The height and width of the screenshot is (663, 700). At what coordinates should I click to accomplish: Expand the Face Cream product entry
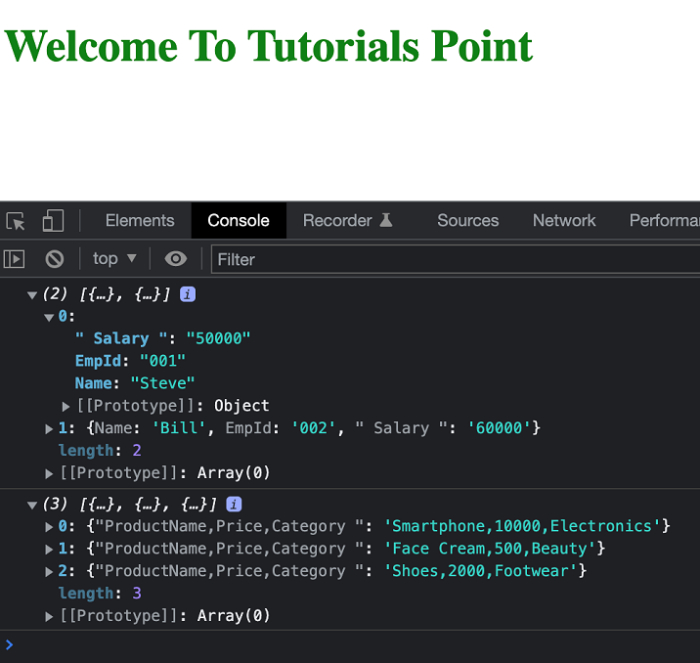pyautogui.click(x=50, y=549)
